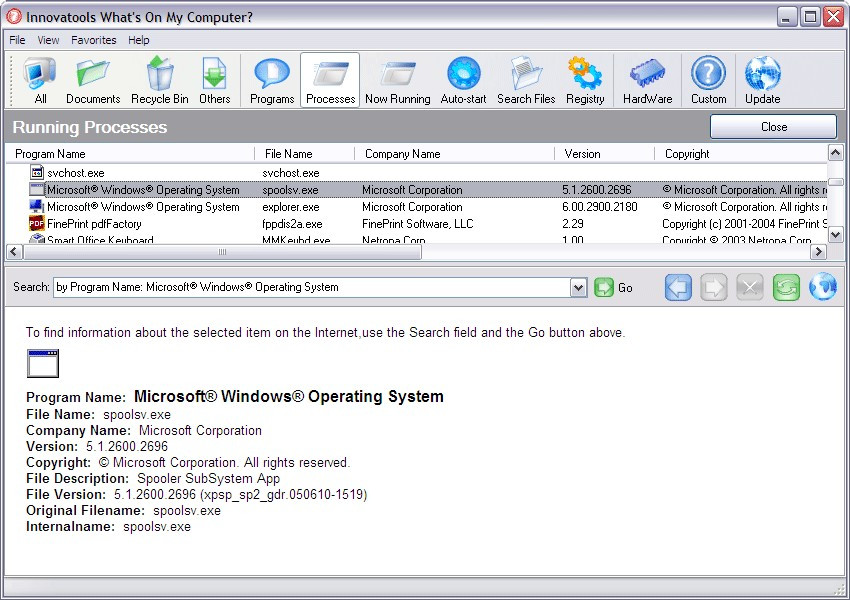Click version 6.00.2900.2180 cell
This screenshot has width=850, height=600.
pos(600,207)
